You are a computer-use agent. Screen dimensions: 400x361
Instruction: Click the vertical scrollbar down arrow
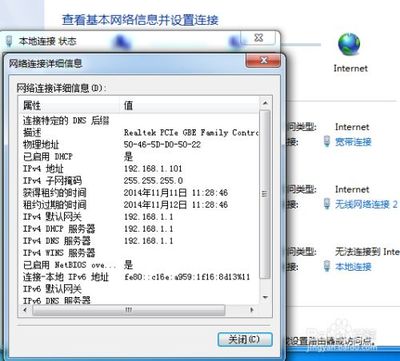[265, 297]
